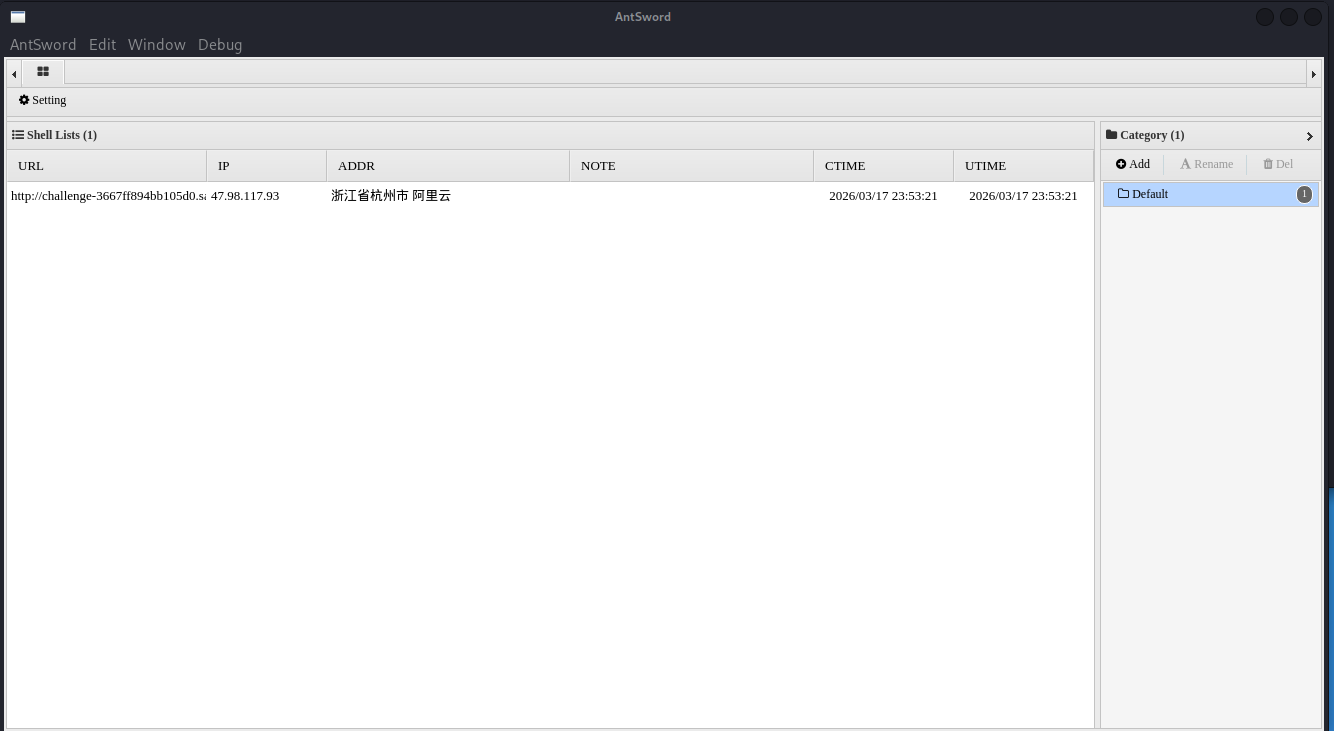Click the IP cell 47.98.117.93
Viewport: 1334px width, 731px height.
(245, 196)
